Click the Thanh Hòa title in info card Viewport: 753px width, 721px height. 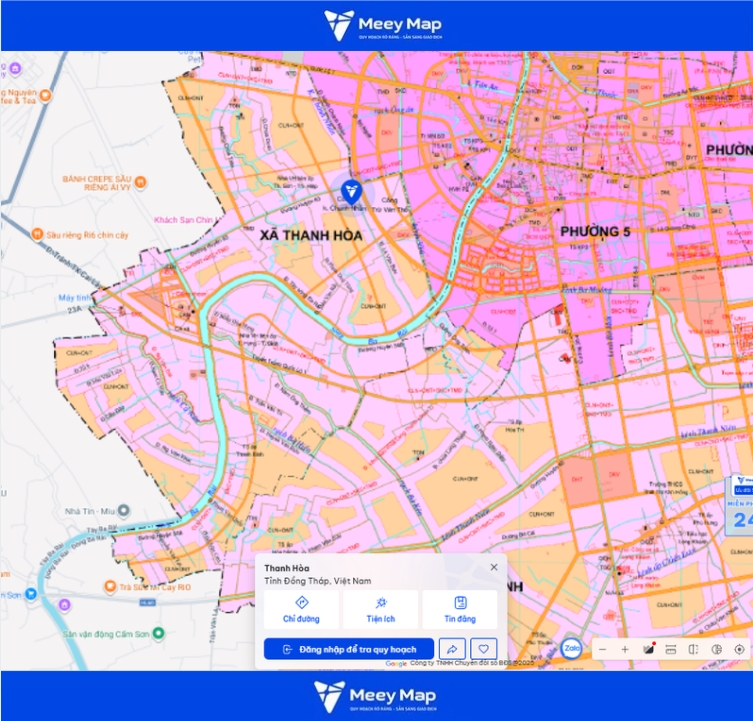click(x=287, y=568)
